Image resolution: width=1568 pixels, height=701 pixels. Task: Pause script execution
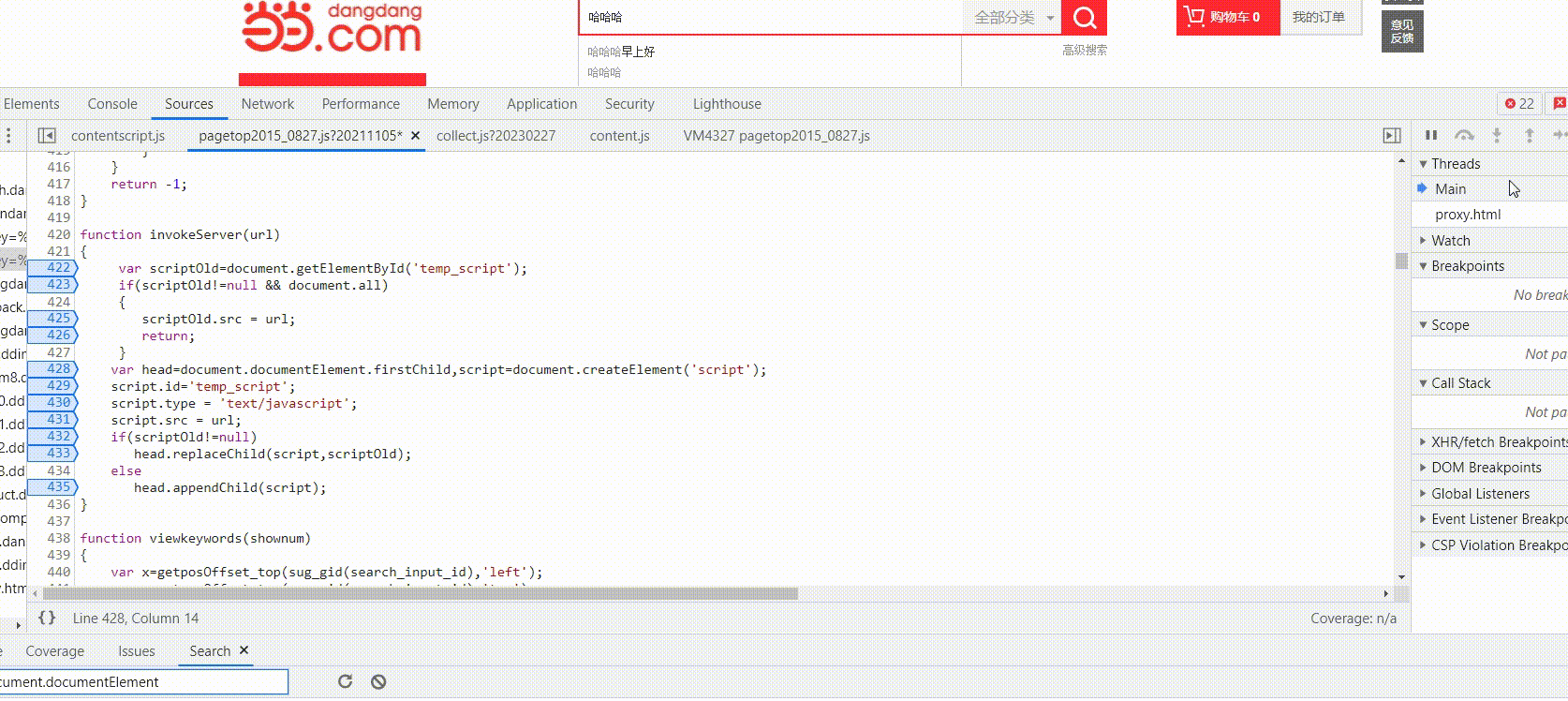tap(1431, 136)
